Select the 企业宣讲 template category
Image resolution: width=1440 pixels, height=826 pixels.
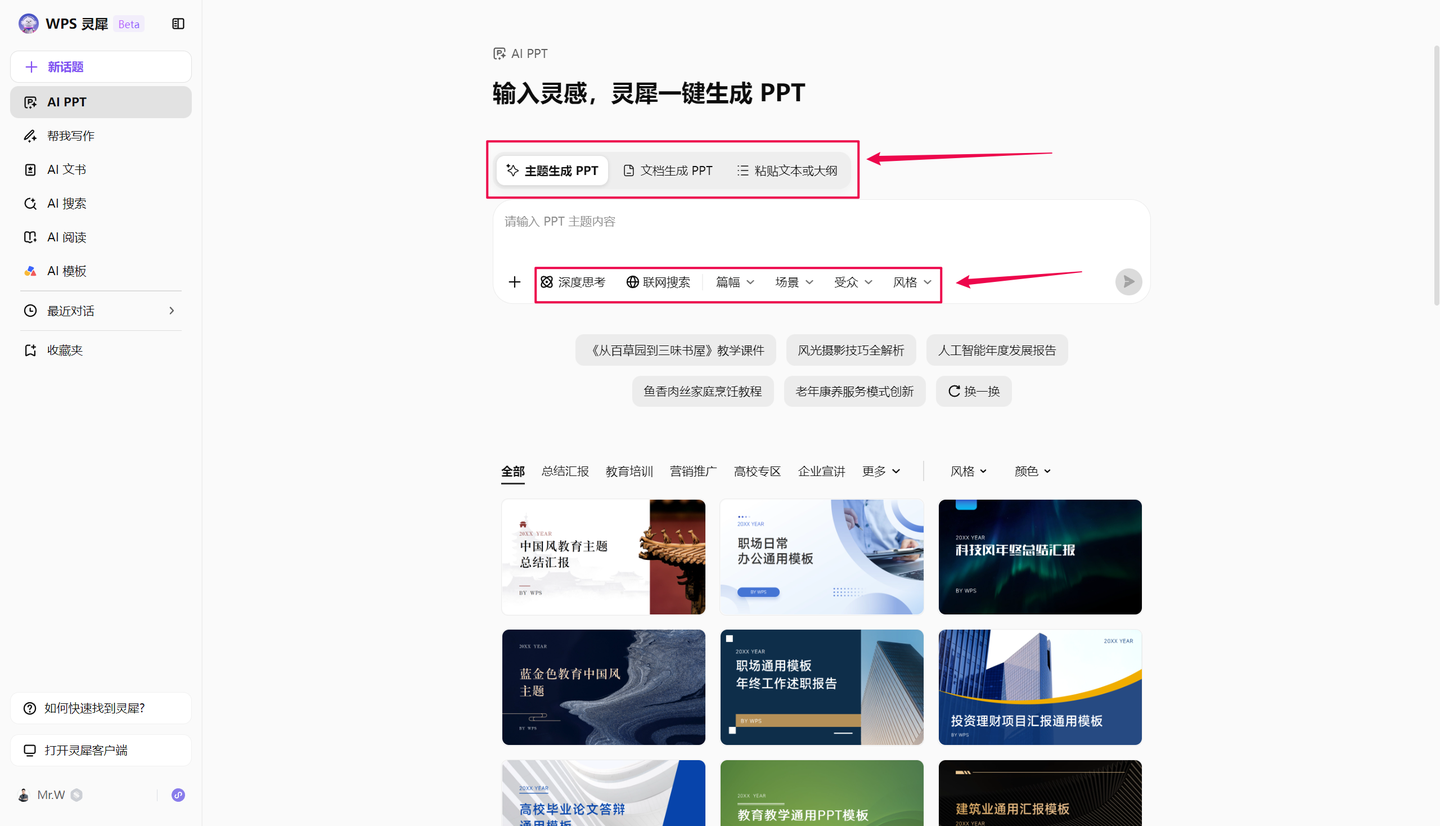[822, 471]
